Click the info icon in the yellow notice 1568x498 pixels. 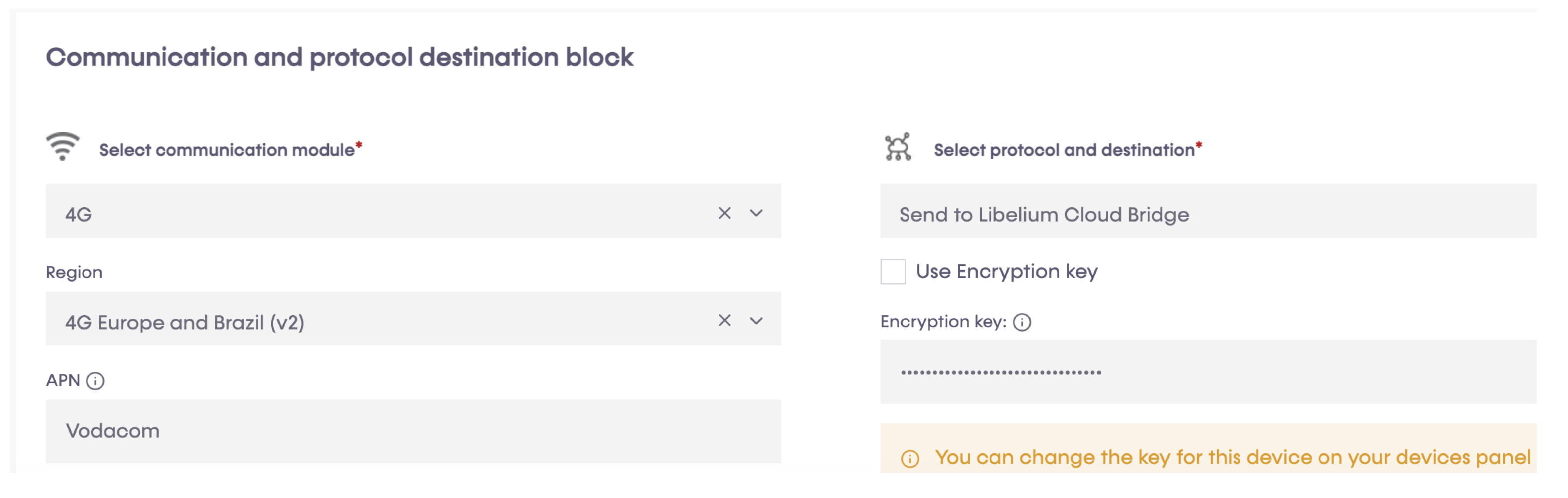coord(910,458)
